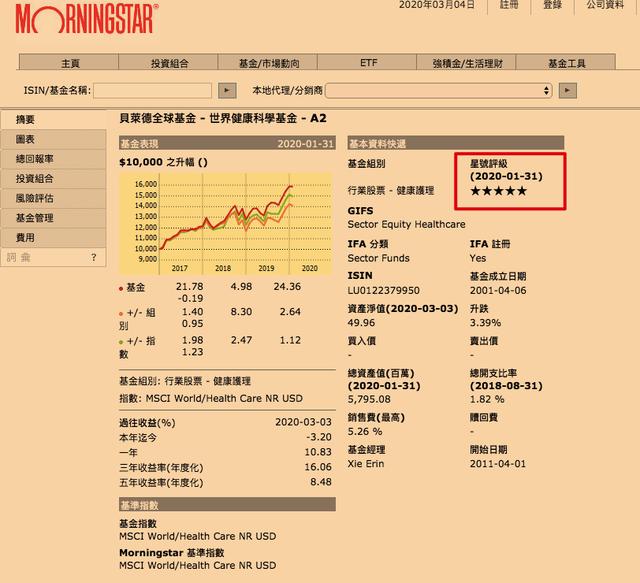Click 指數: MSCI World/Health Care NR USD line
640x583 pixels.
point(211,398)
